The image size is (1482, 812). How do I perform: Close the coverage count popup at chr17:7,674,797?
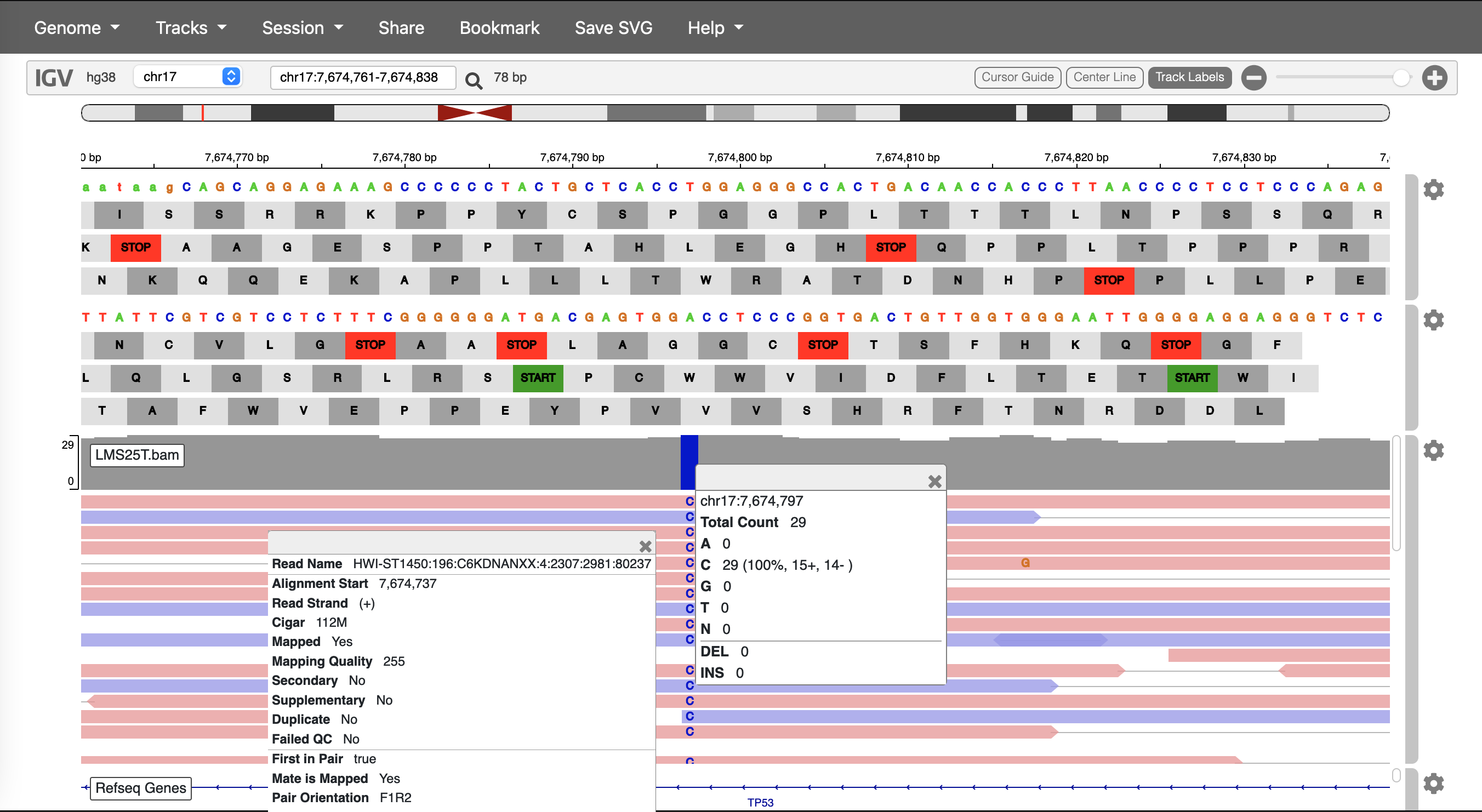coord(934,481)
